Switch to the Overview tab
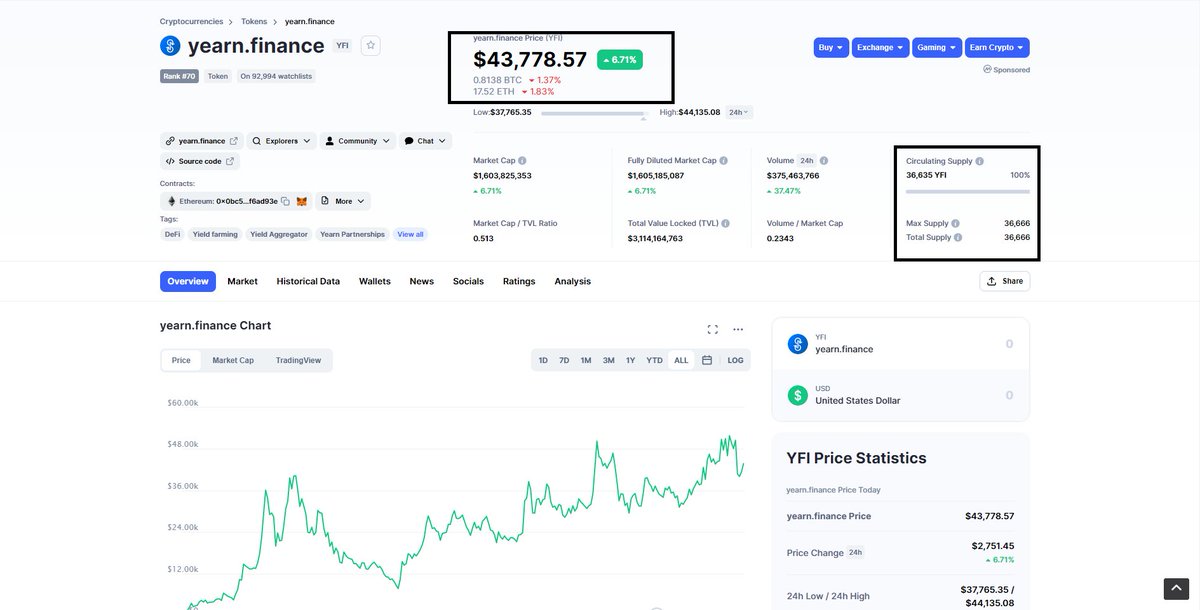Screen dimensions: 1200x610 point(188,281)
